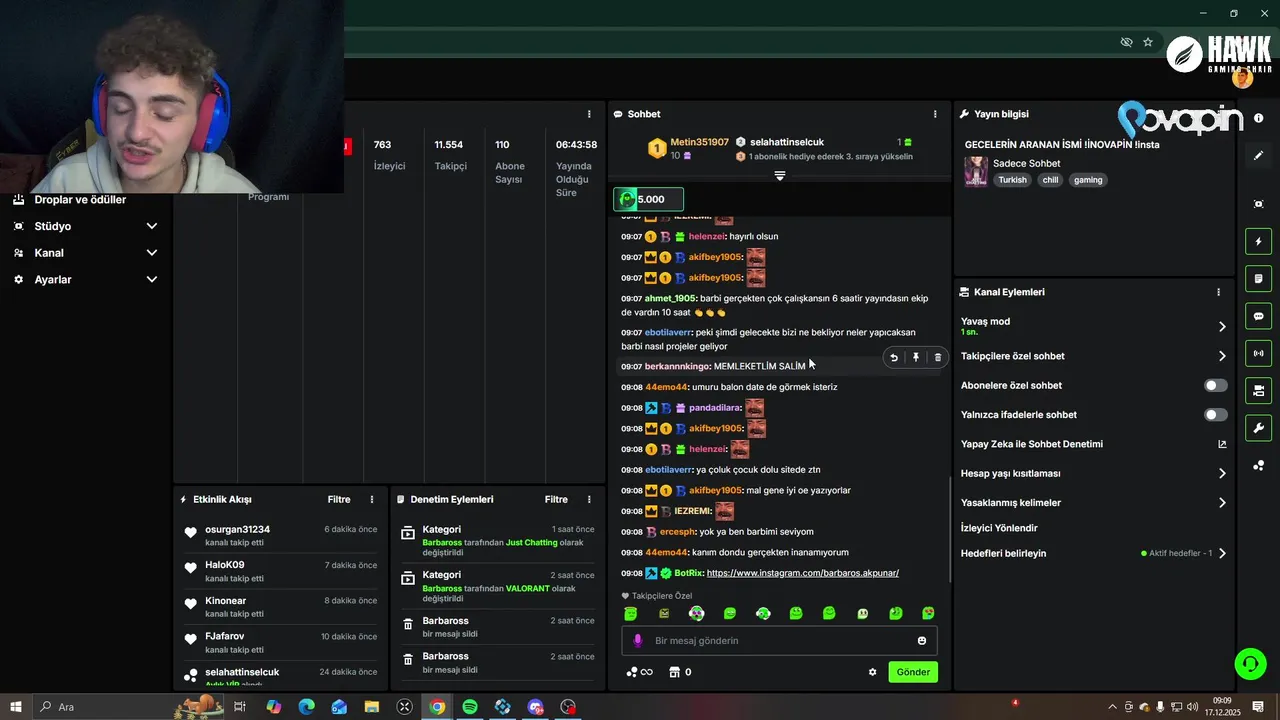Open the emoji picker in message box
The height and width of the screenshot is (720, 1280).
click(922, 641)
